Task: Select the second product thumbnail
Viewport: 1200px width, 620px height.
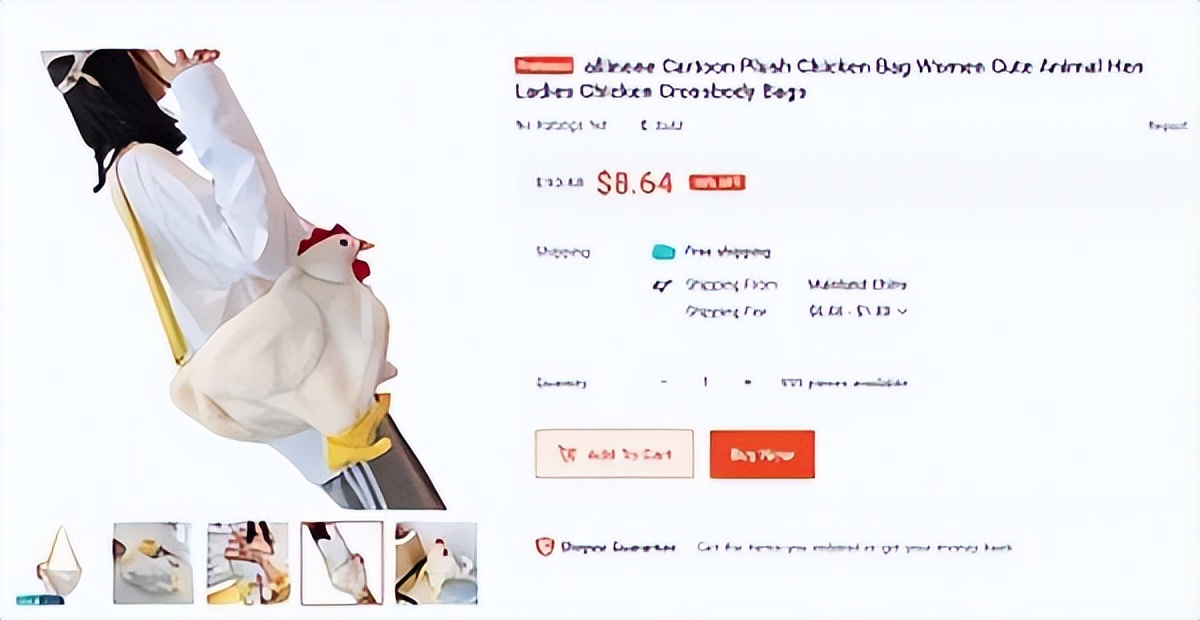Action: point(153,563)
